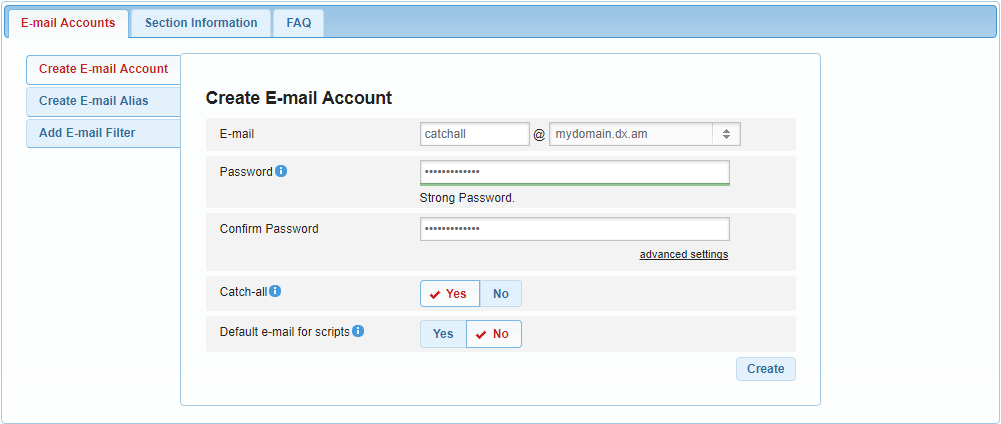Viewport: 1001px width, 424px height.
Task: Open Add E-mail Filter section
Action: click(103, 133)
